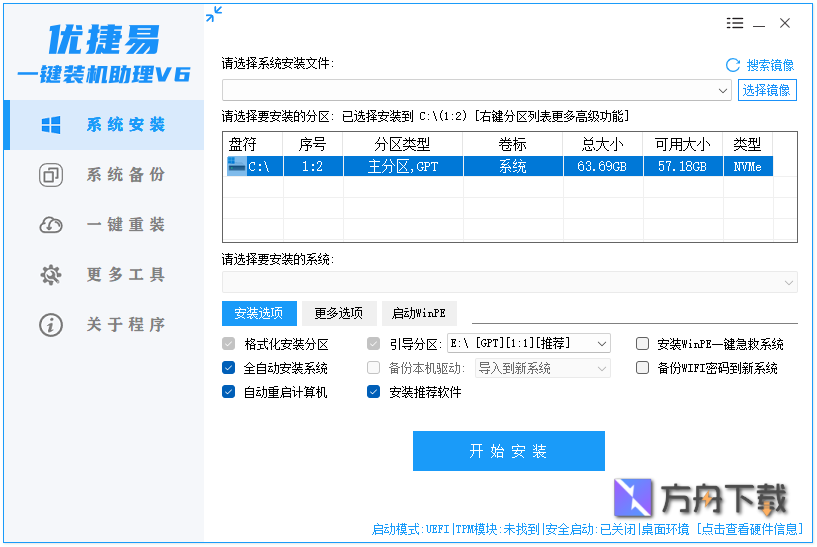This screenshot has width=817, height=547.
Task: Click the 搜索镜像 link
Action: [770, 65]
